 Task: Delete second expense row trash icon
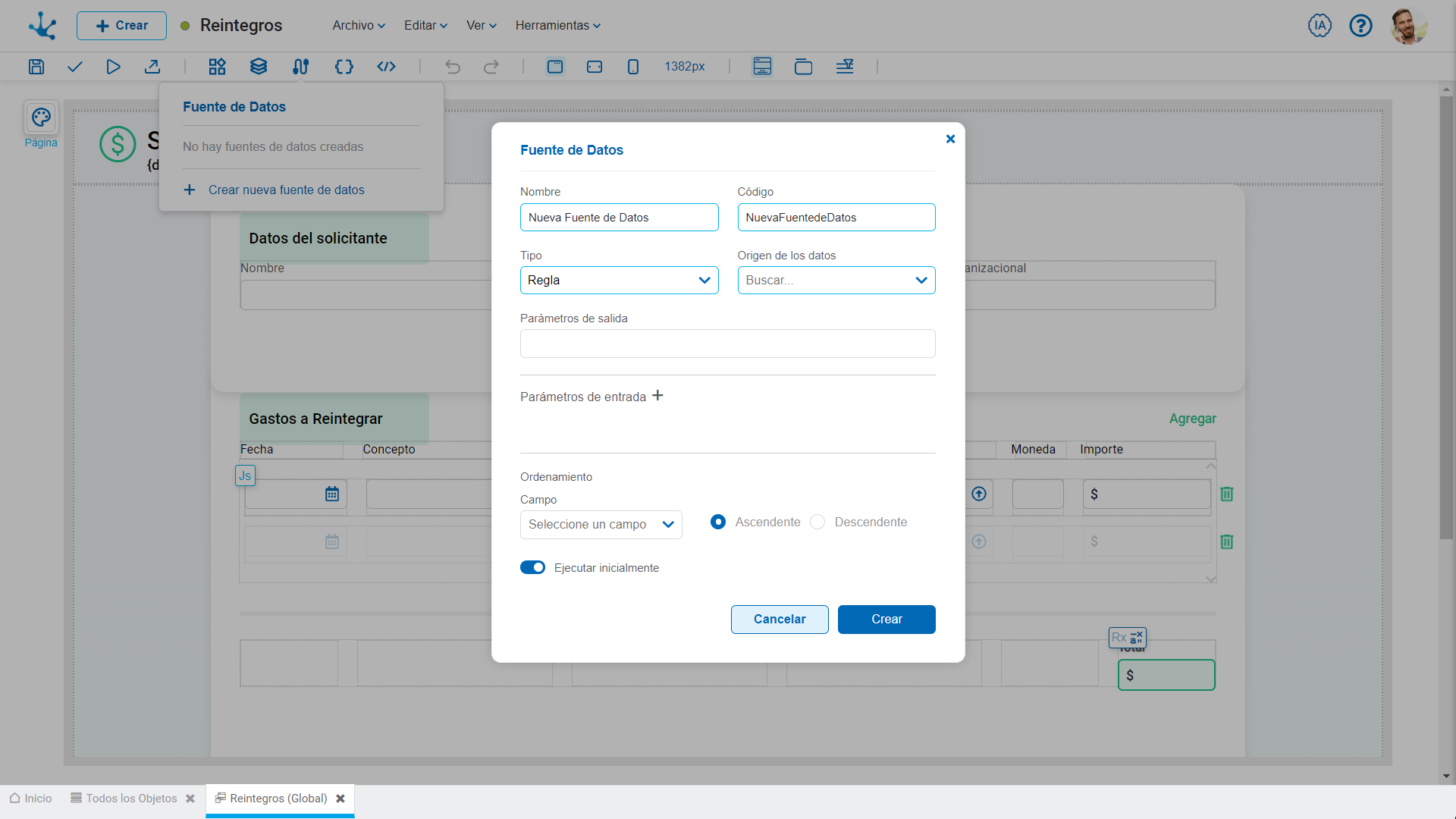click(x=1227, y=541)
